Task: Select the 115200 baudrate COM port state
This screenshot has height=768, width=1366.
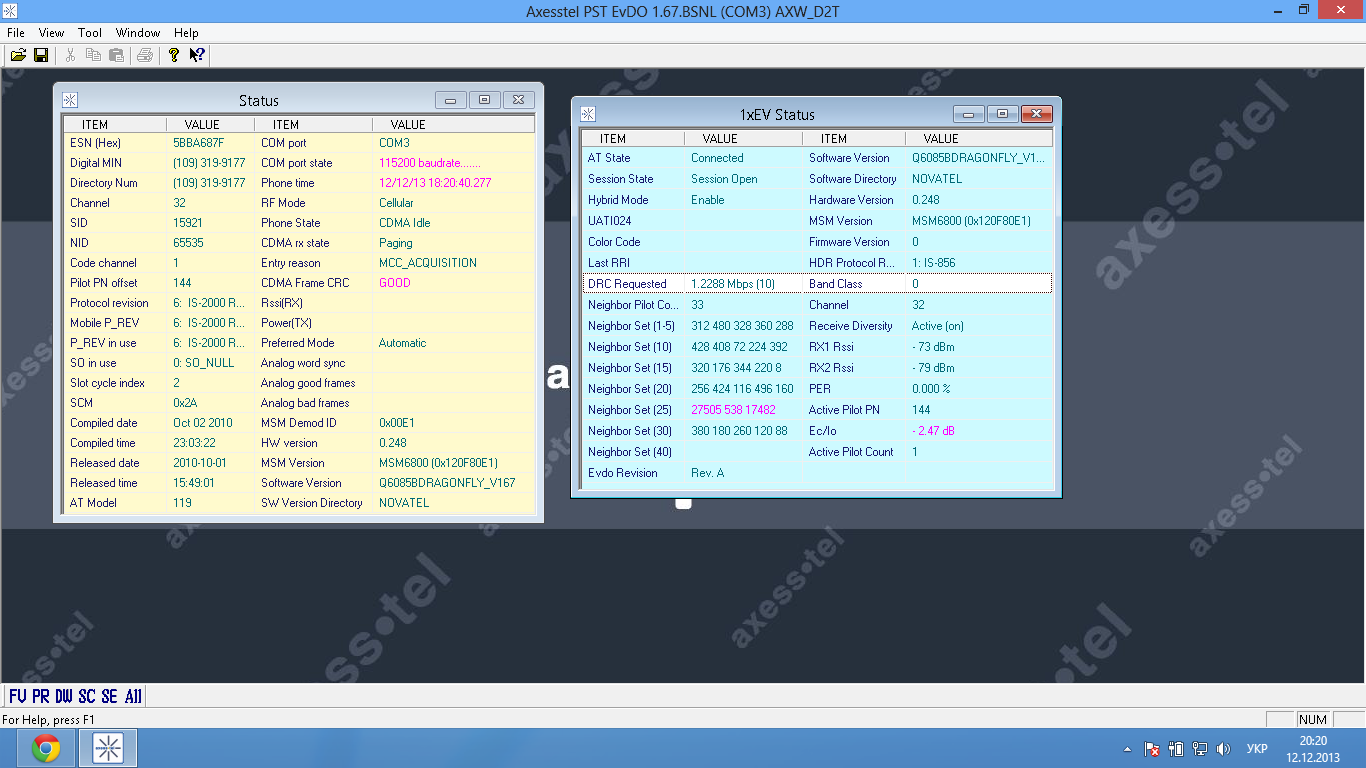Action: 429,163
